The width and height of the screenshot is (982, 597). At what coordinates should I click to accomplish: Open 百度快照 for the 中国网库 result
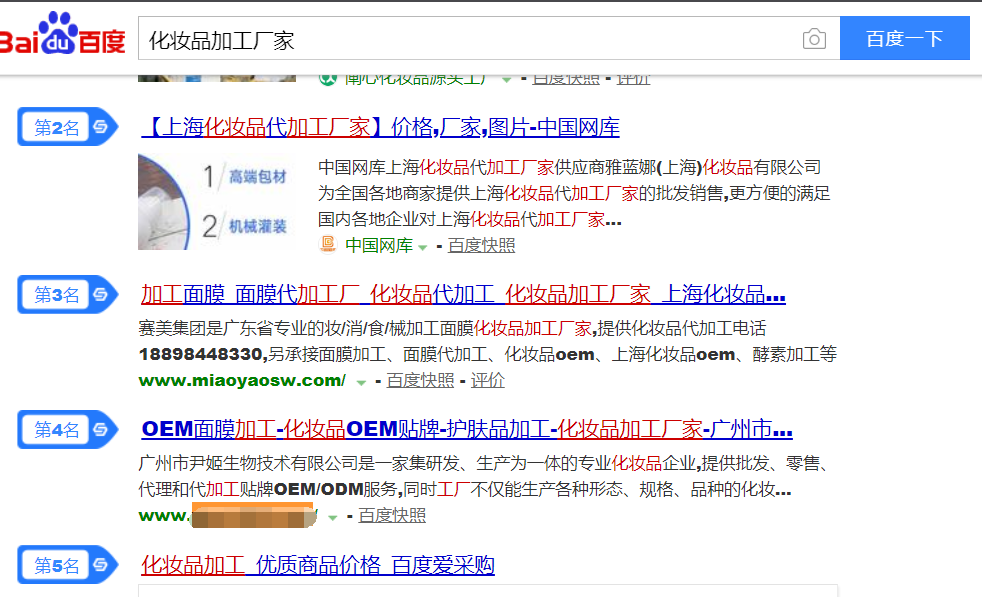coord(482,246)
